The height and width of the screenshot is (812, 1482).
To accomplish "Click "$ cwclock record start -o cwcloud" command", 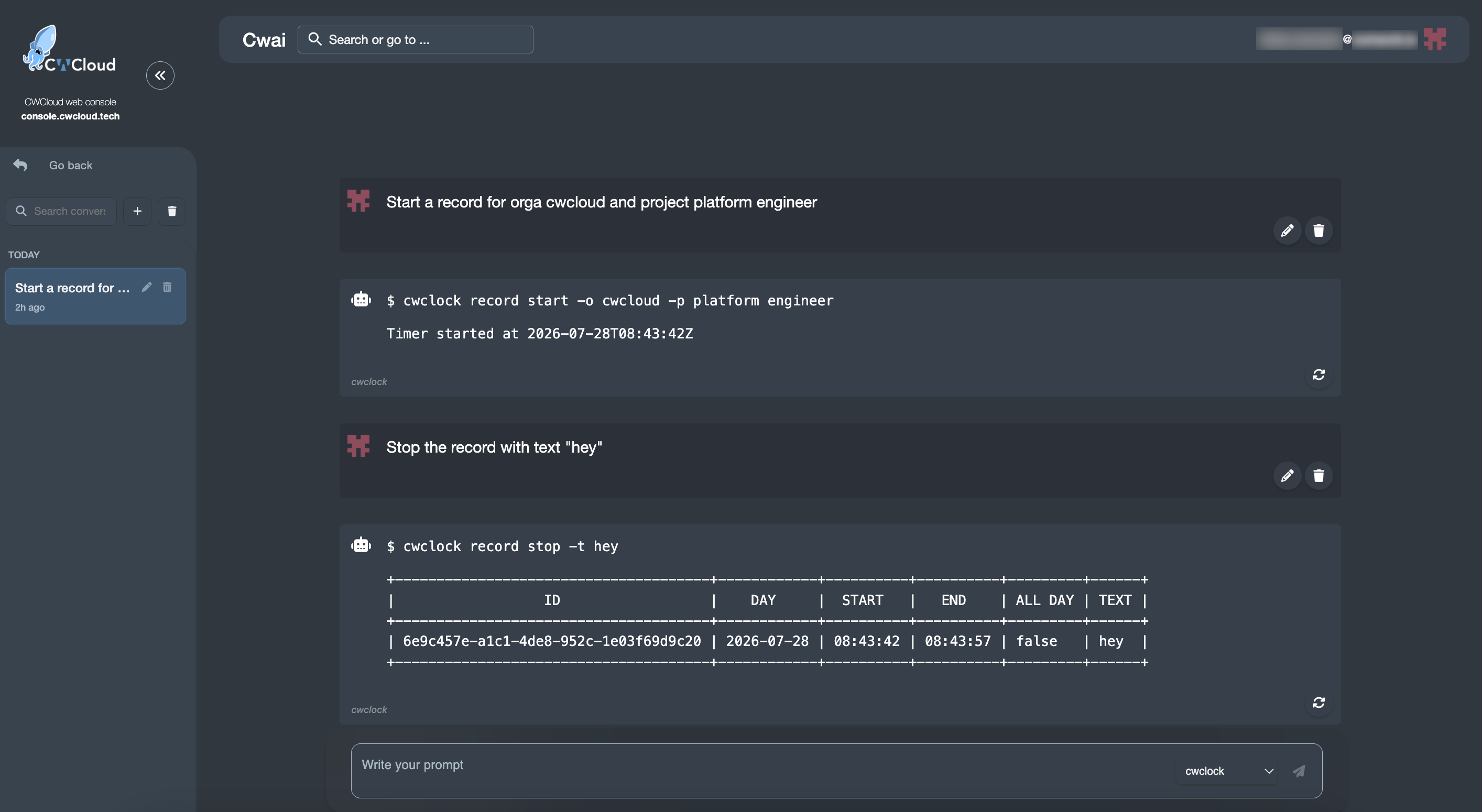I will pyautogui.click(x=610, y=301).
